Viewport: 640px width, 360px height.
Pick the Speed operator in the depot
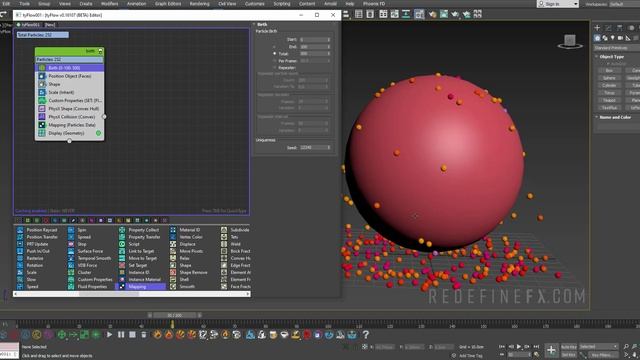(33, 287)
